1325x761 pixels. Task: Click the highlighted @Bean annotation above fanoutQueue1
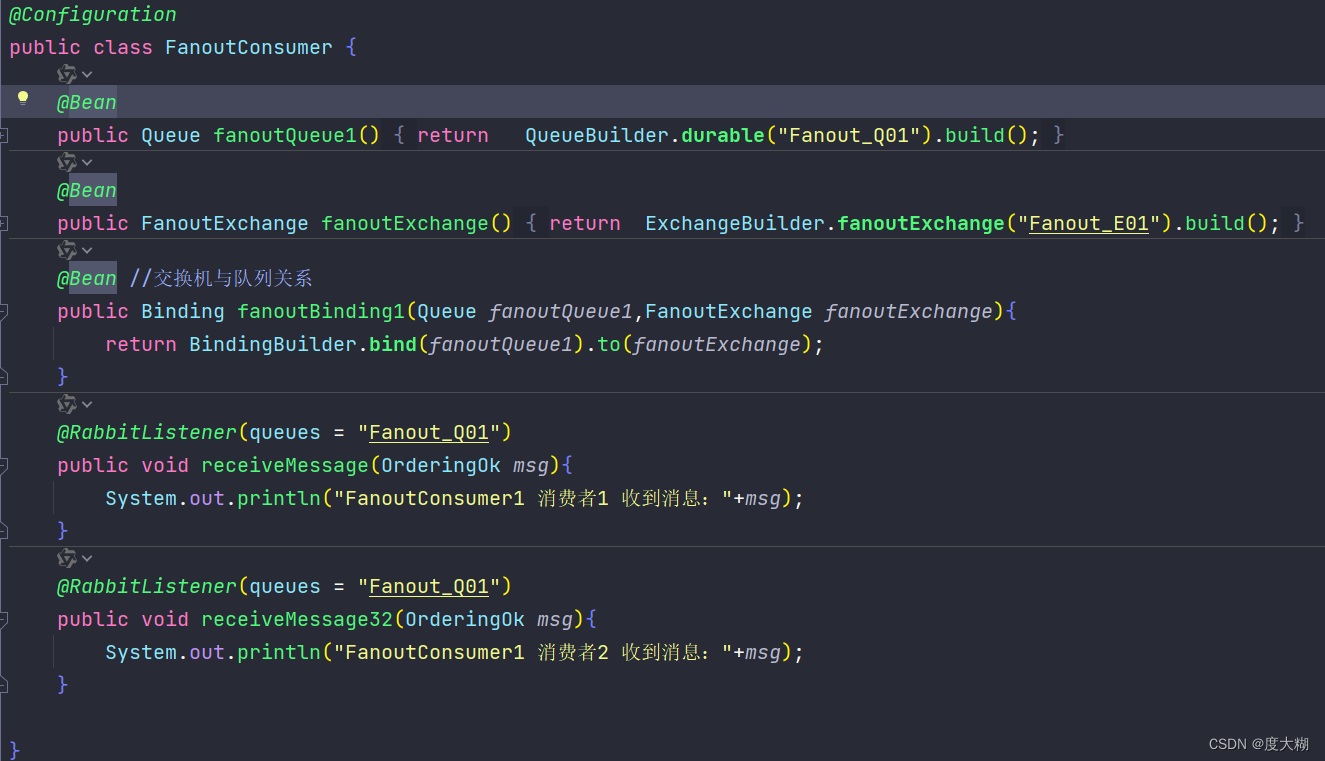coord(87,102)
